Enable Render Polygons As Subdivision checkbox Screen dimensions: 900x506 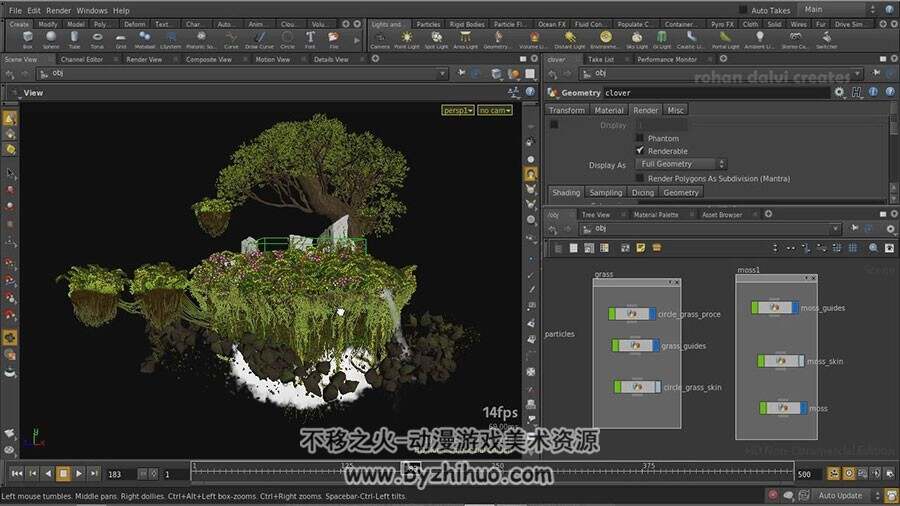639,178
